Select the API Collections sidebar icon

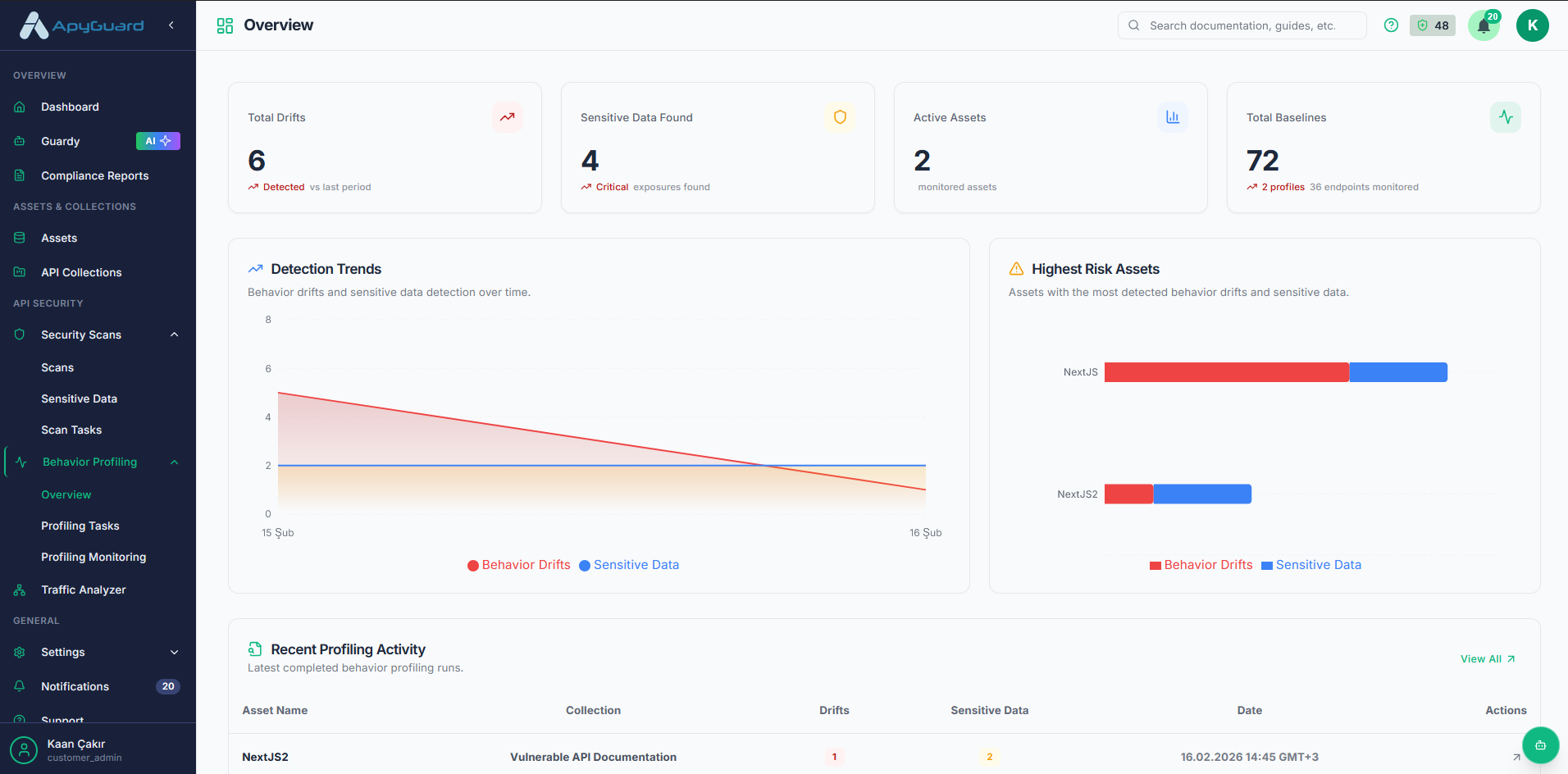click(x=18, y=272)
